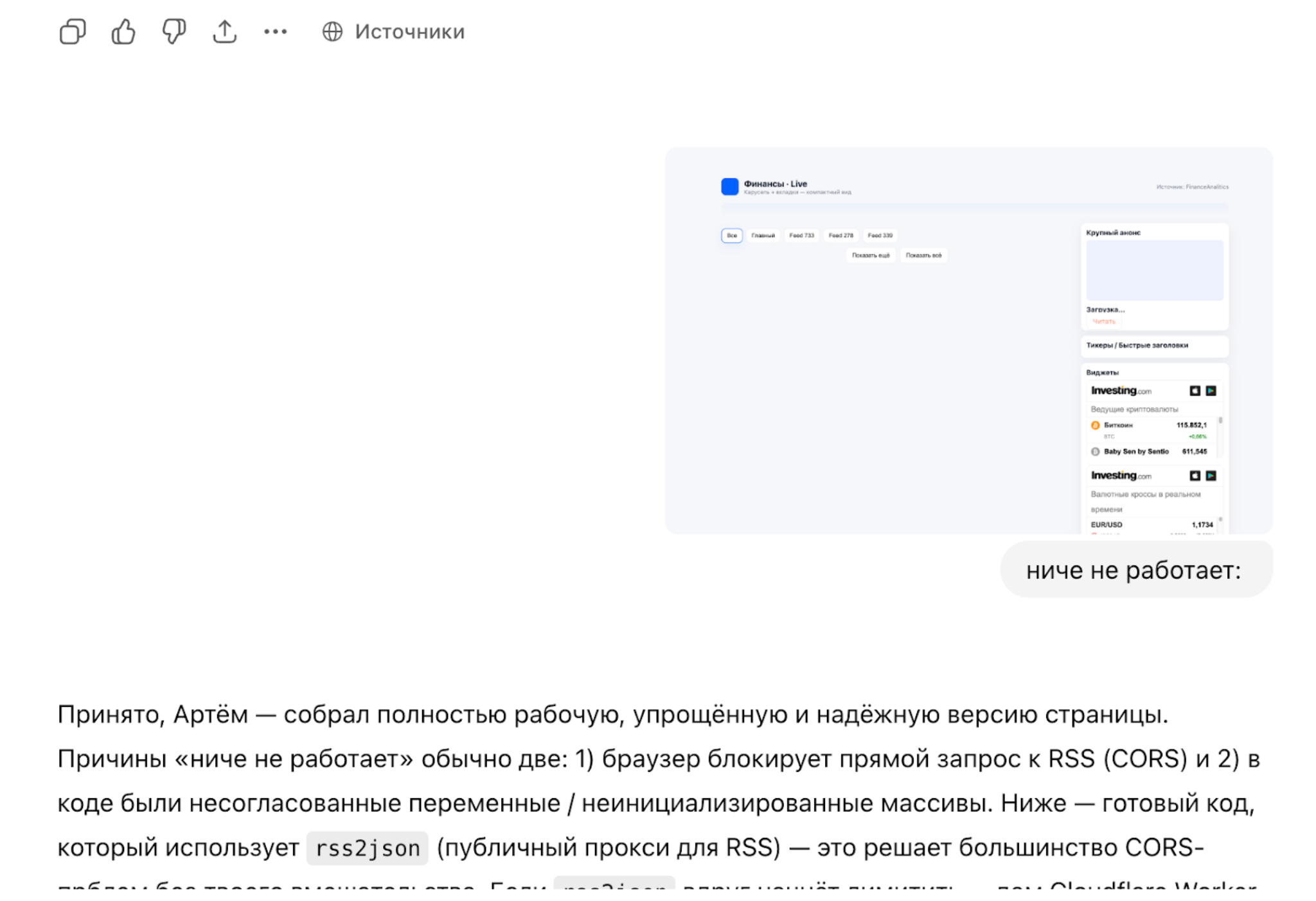1316x901 pixels.
Task: Switch to the Feed 733 tab
Action: [801, 236]
